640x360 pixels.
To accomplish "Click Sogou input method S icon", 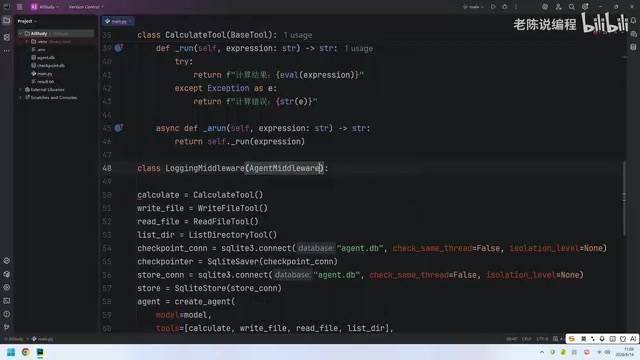I will pyautogui.click(x=572, y=339).
